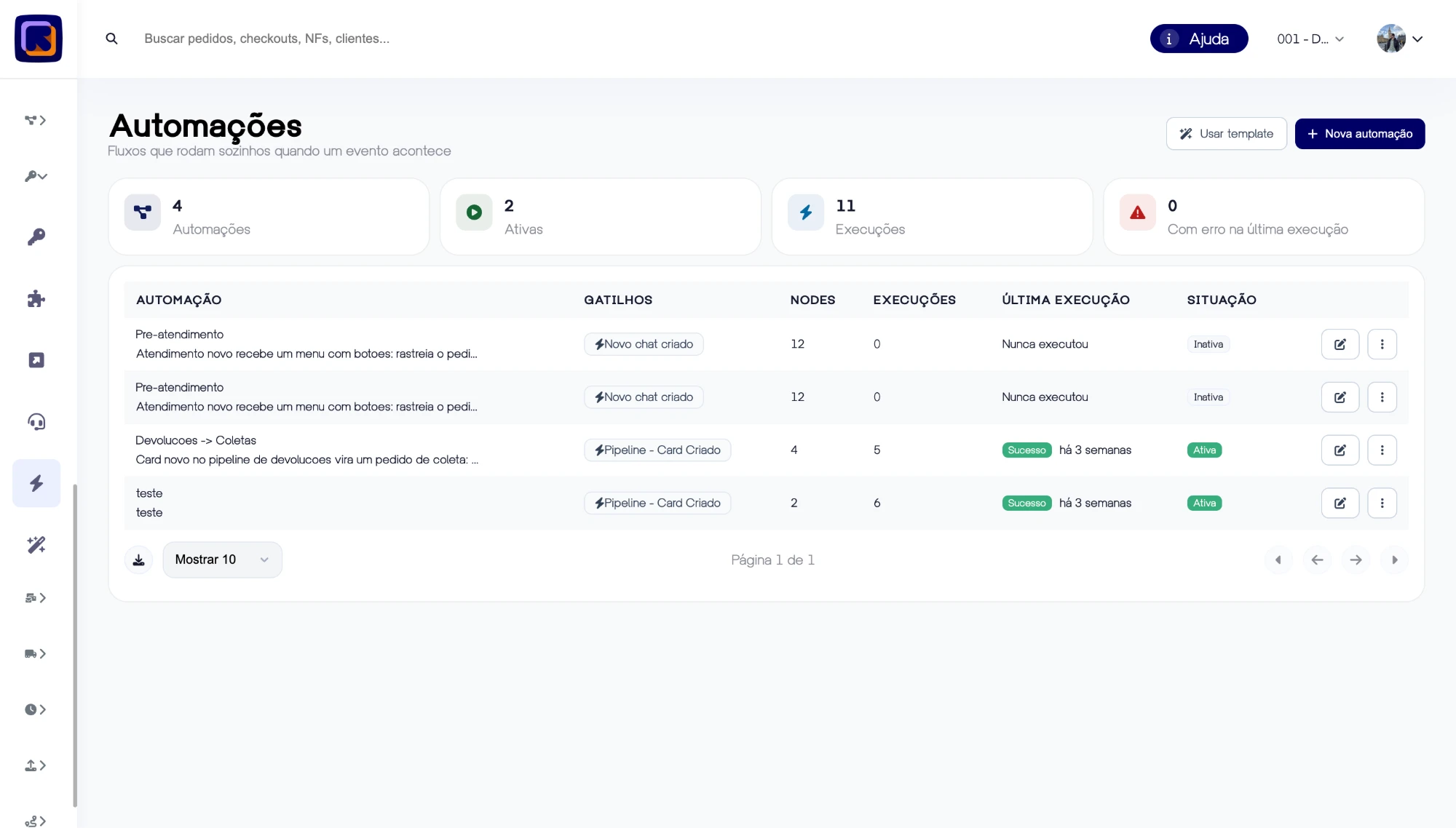This screenshot has width=1456, height=828.
Task: Open the external link sidebar icon
Action: tap(36, 360)
